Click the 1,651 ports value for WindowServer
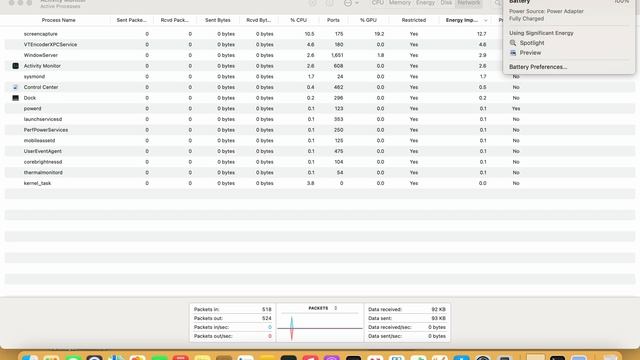This screenshot has width=640, height=360. click(337, 55)
